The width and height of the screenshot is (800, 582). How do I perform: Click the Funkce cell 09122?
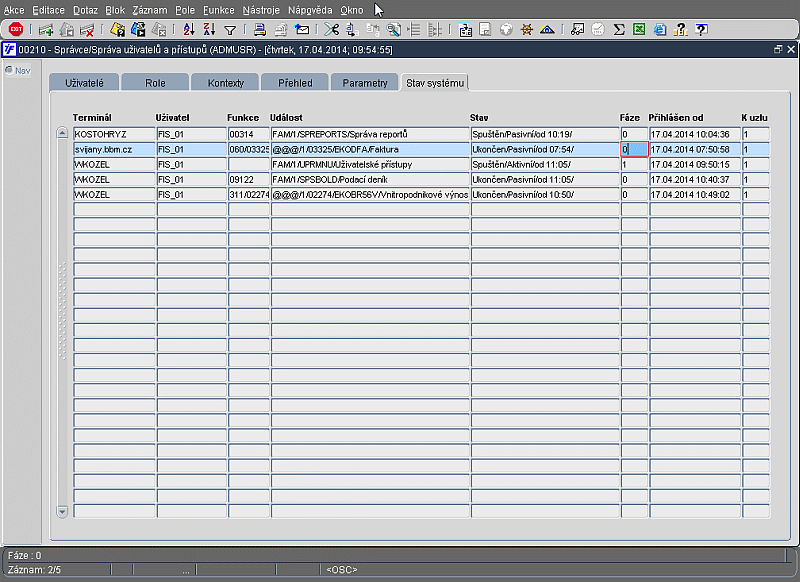[x=248, y=180]
